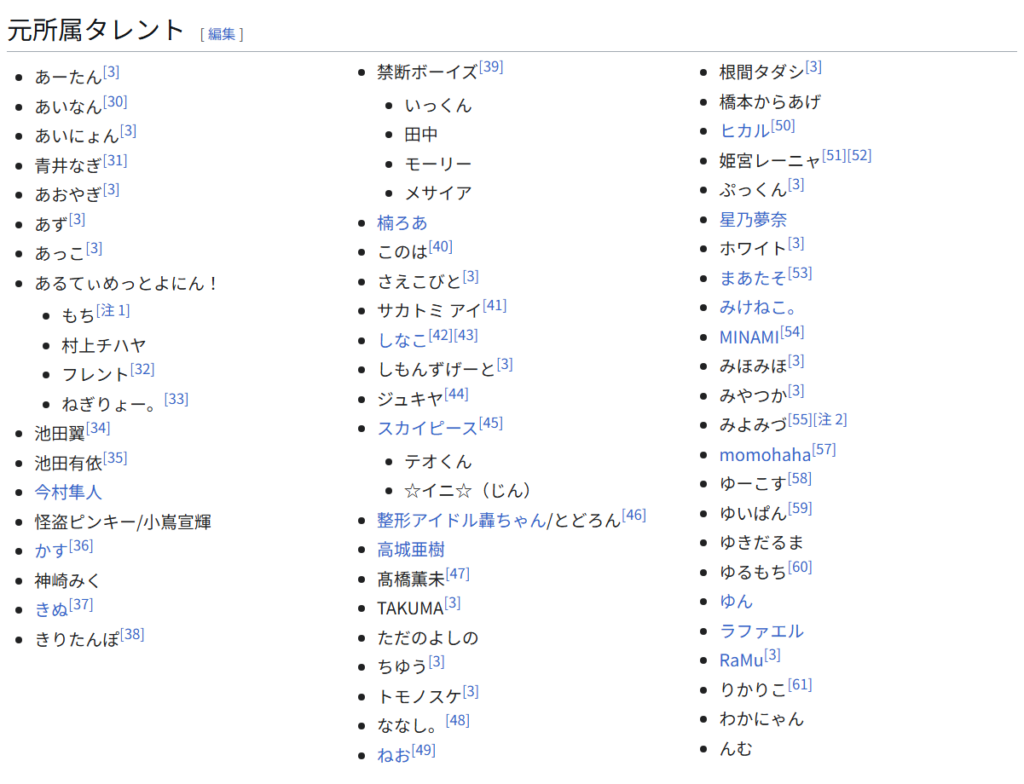Open the 楠ろあ article link

click(402, 223)
